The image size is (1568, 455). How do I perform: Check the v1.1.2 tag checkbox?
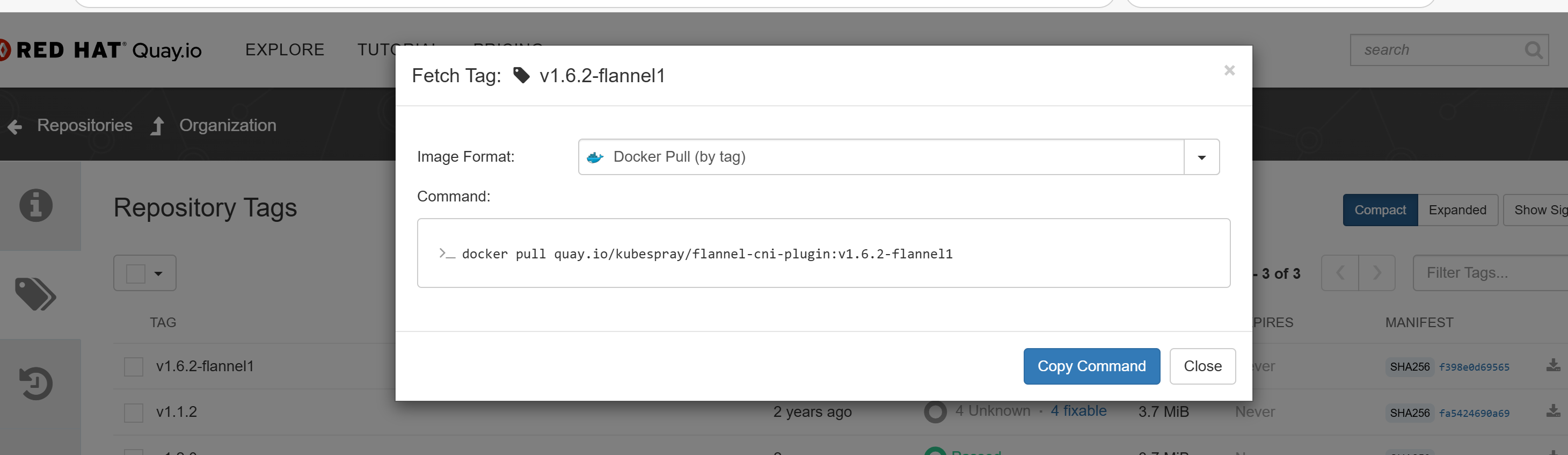point(133,413)
